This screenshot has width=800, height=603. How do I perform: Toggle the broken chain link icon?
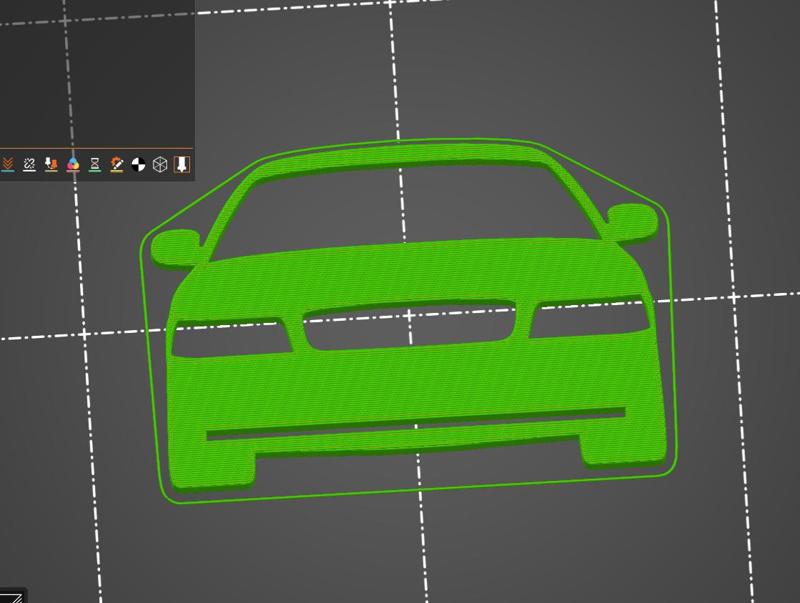tap(30, 164)
